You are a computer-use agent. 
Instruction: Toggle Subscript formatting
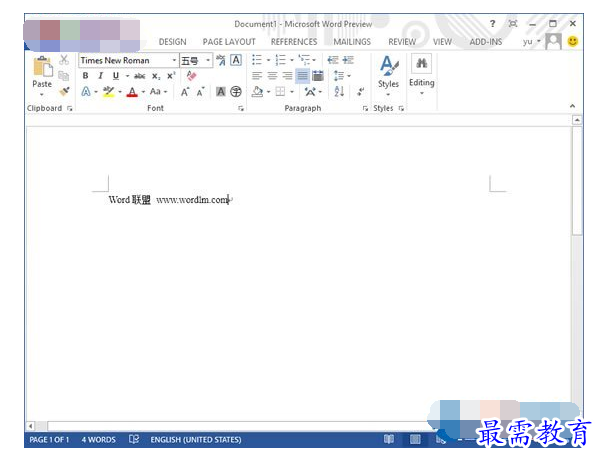pos(156,76)
